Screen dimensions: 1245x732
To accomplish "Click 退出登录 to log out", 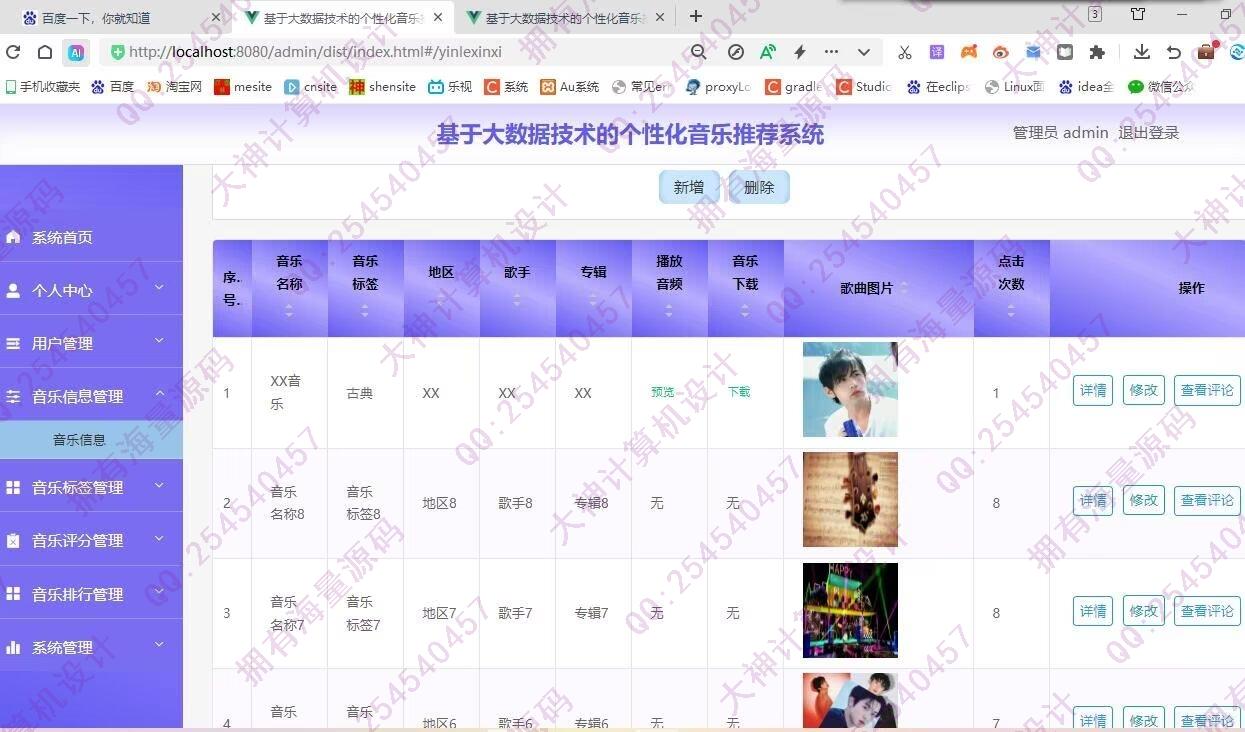I will pyautogui.click(x=1149, y=133).
